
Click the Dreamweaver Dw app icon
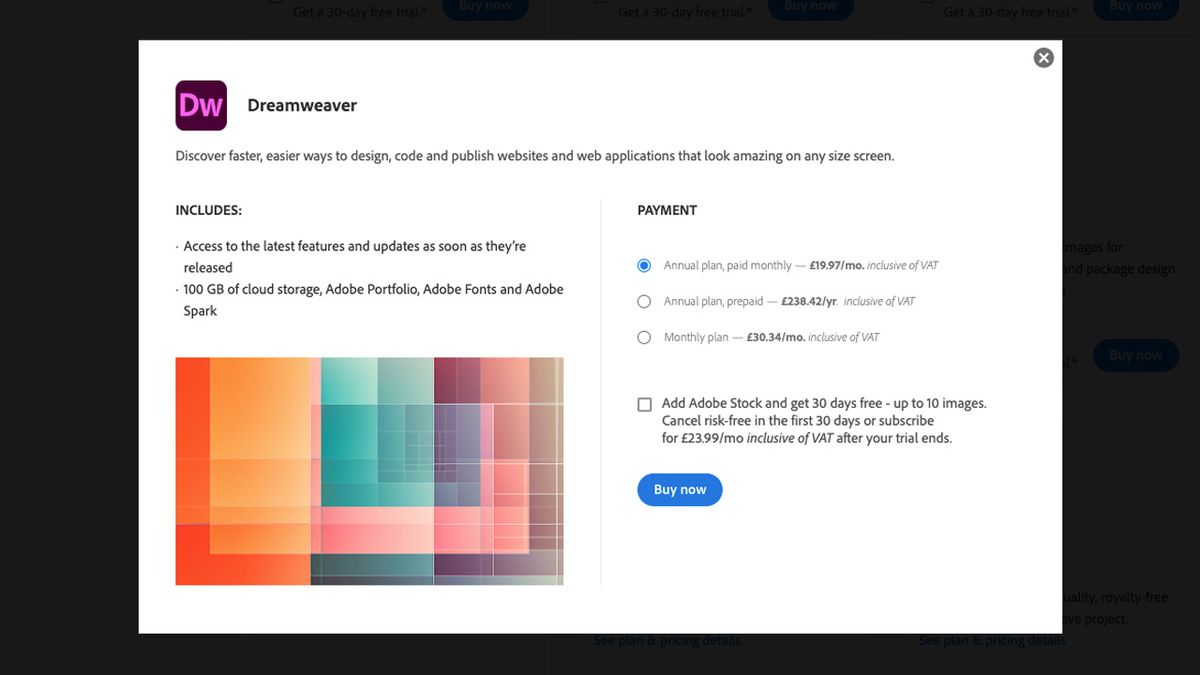pos(201,105)
